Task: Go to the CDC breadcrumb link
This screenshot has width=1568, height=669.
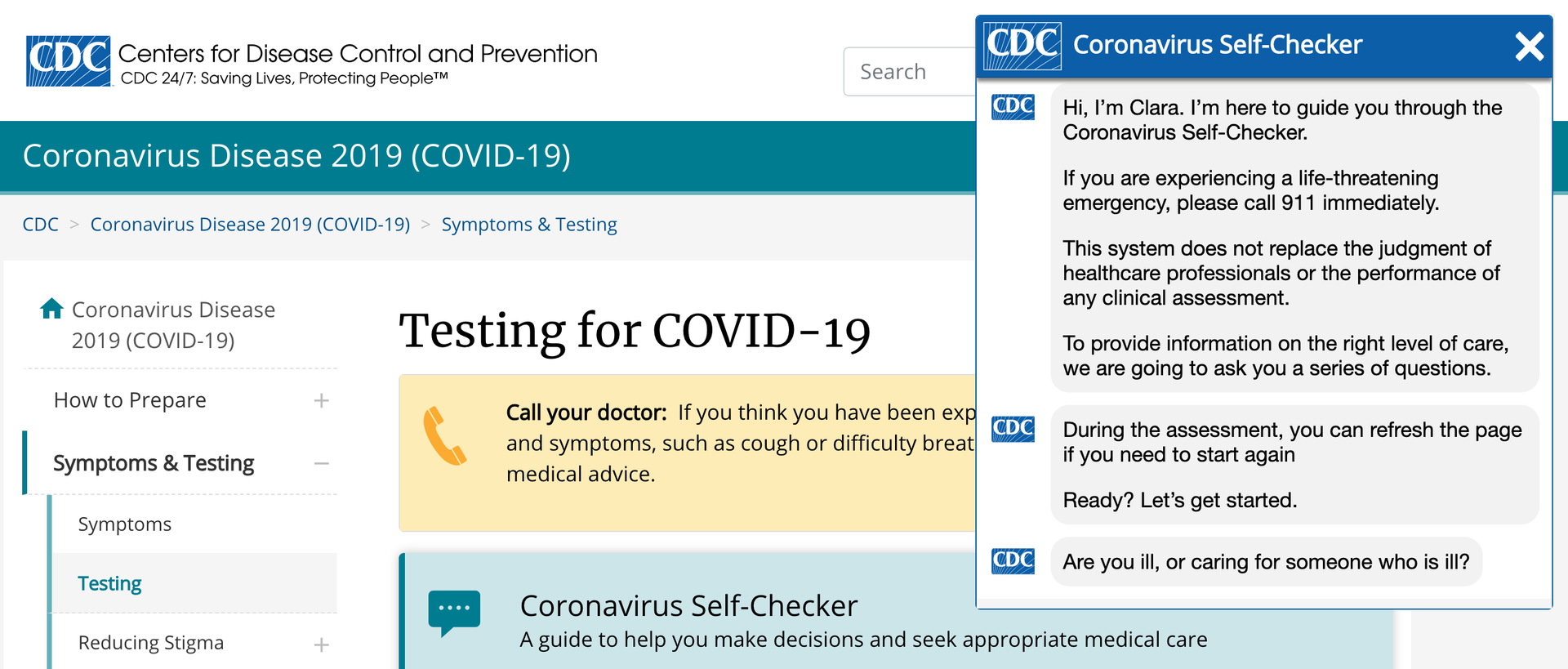Action: pyautogui.click(x=40, y=225)
